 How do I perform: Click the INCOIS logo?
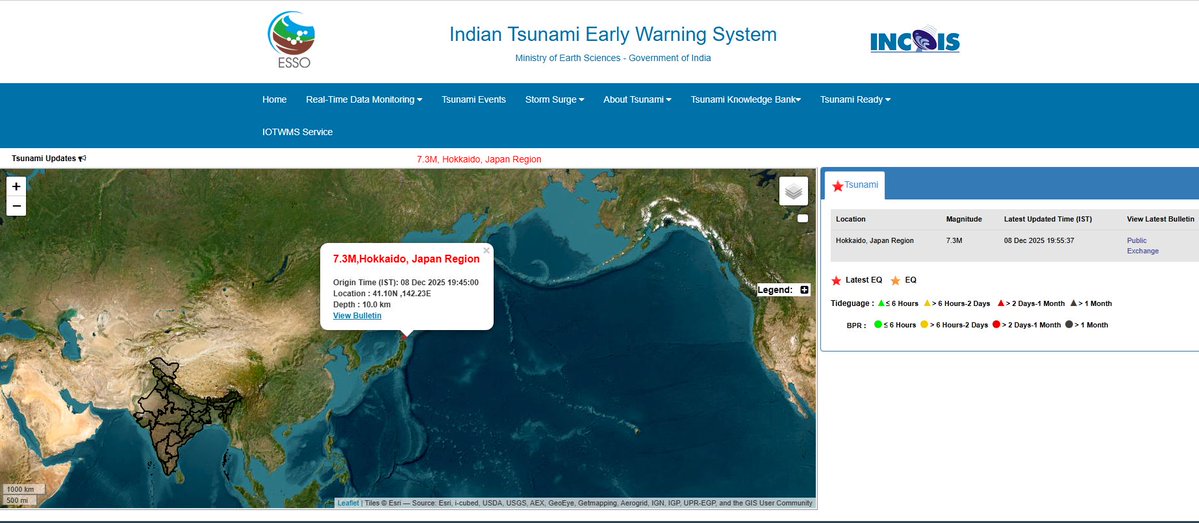pos(915,39)
